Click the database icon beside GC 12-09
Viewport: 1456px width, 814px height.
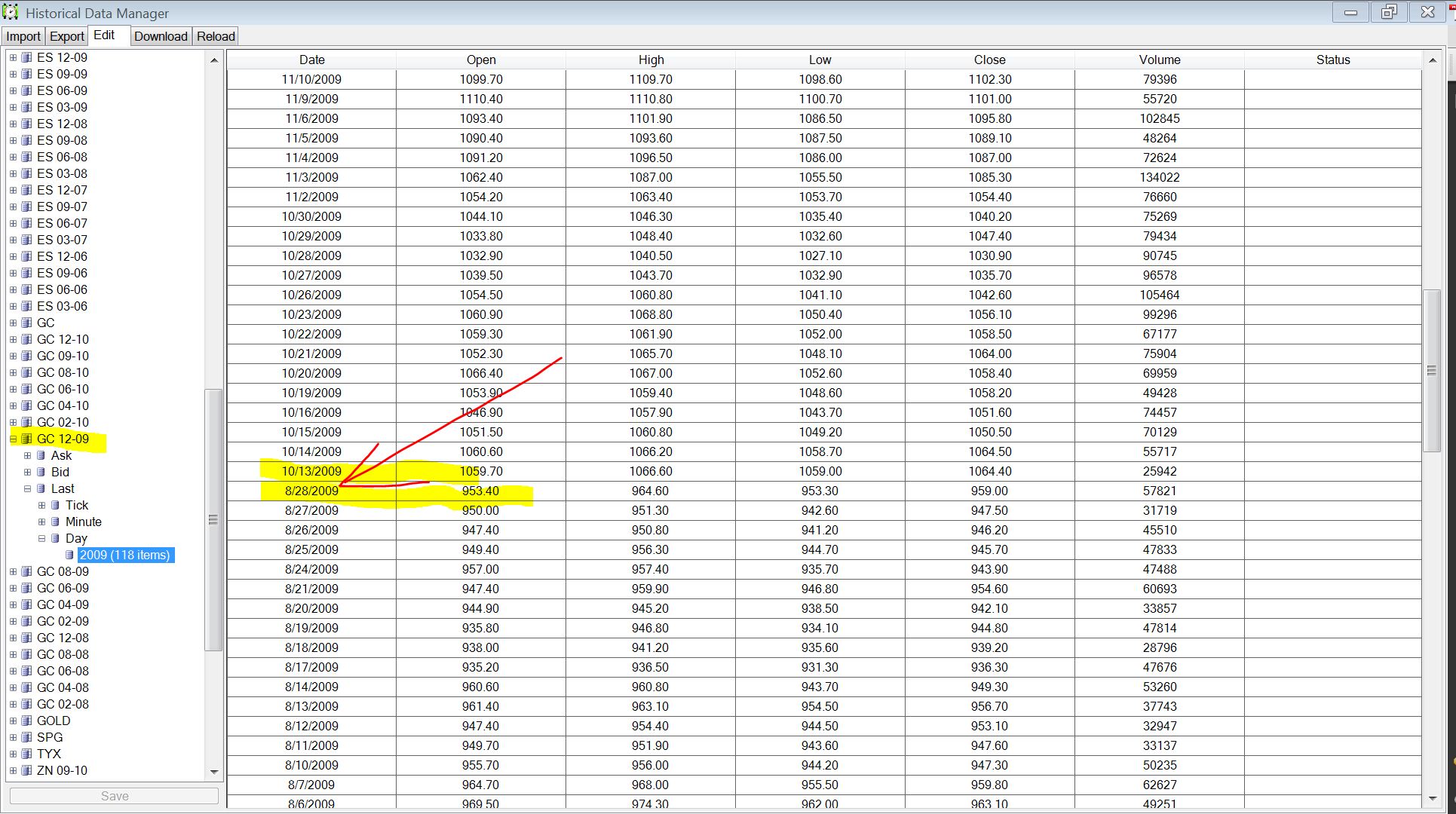click(x=26, y=439)
